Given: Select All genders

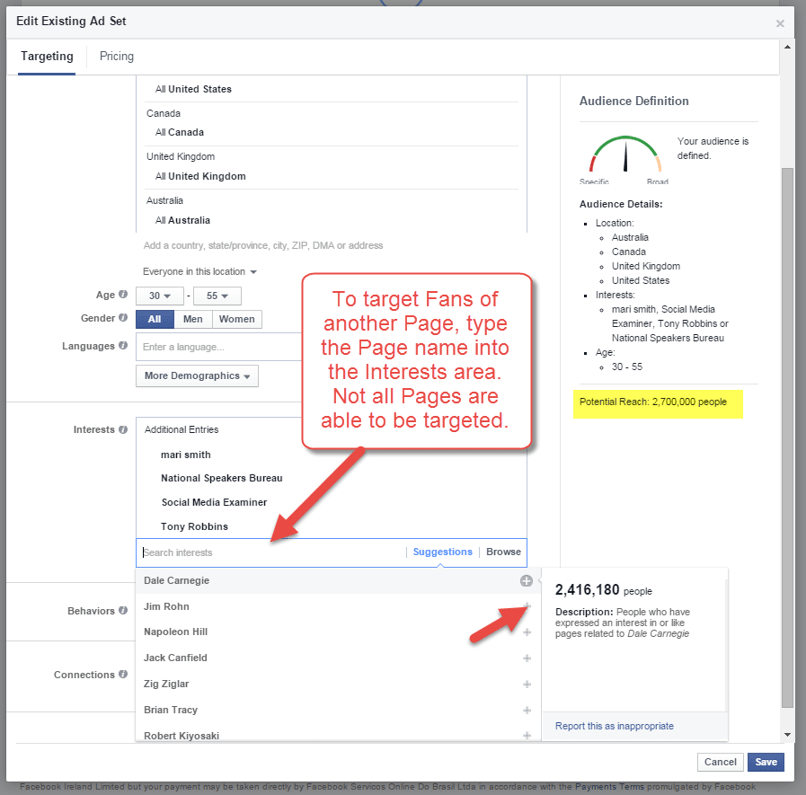Looking at the screenshot, I should [155, 319].
